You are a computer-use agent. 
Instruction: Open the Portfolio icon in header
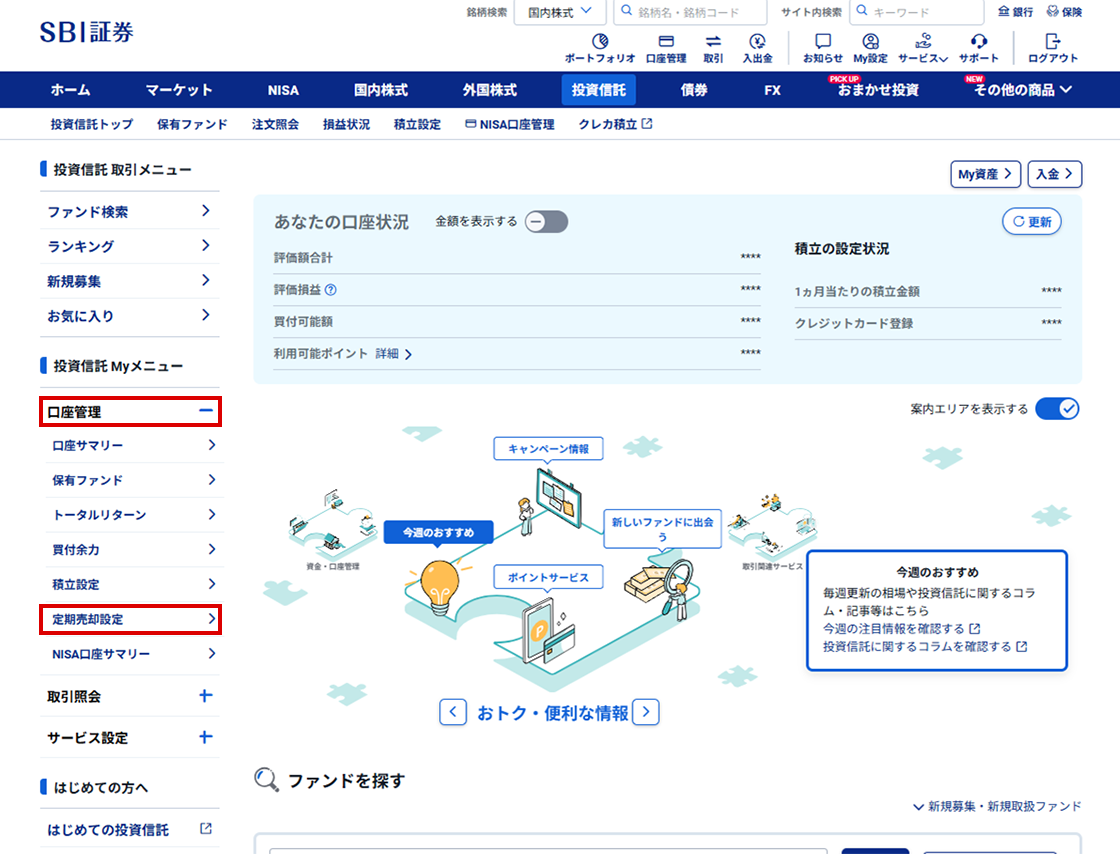pos(599,42)
